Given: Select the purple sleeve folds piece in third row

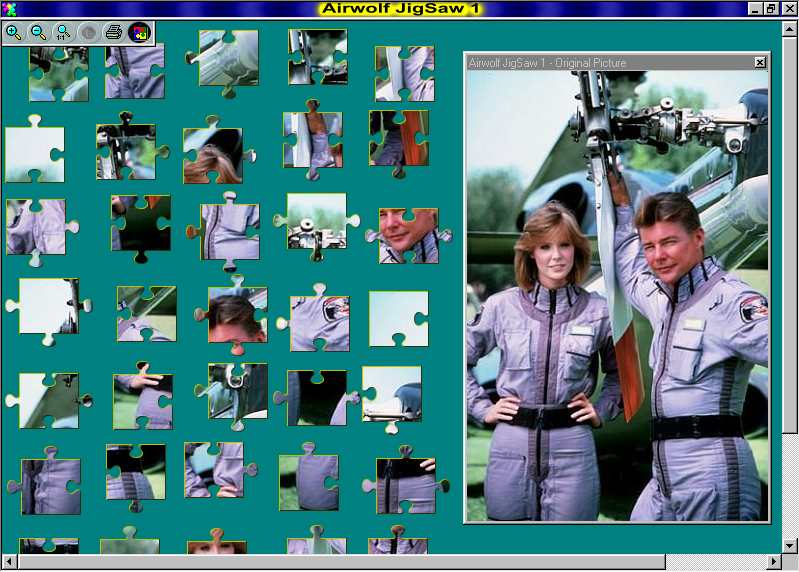Looking at the screenshot, I should tap(42, 231).
